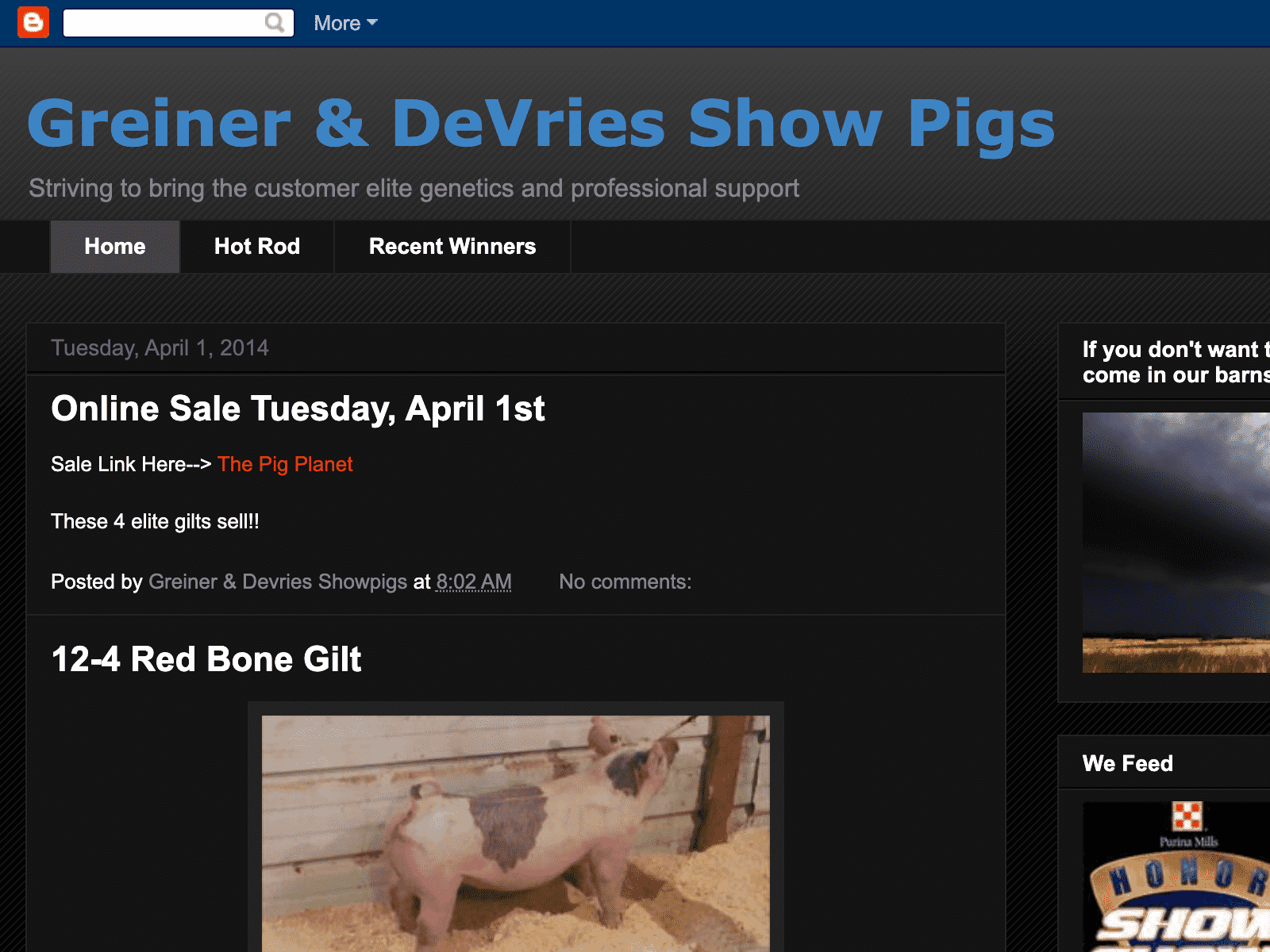Click the We Feed sidebar heading
Image resolution: width=1270 pixels, height=952 pixels.
[1127, 763]
